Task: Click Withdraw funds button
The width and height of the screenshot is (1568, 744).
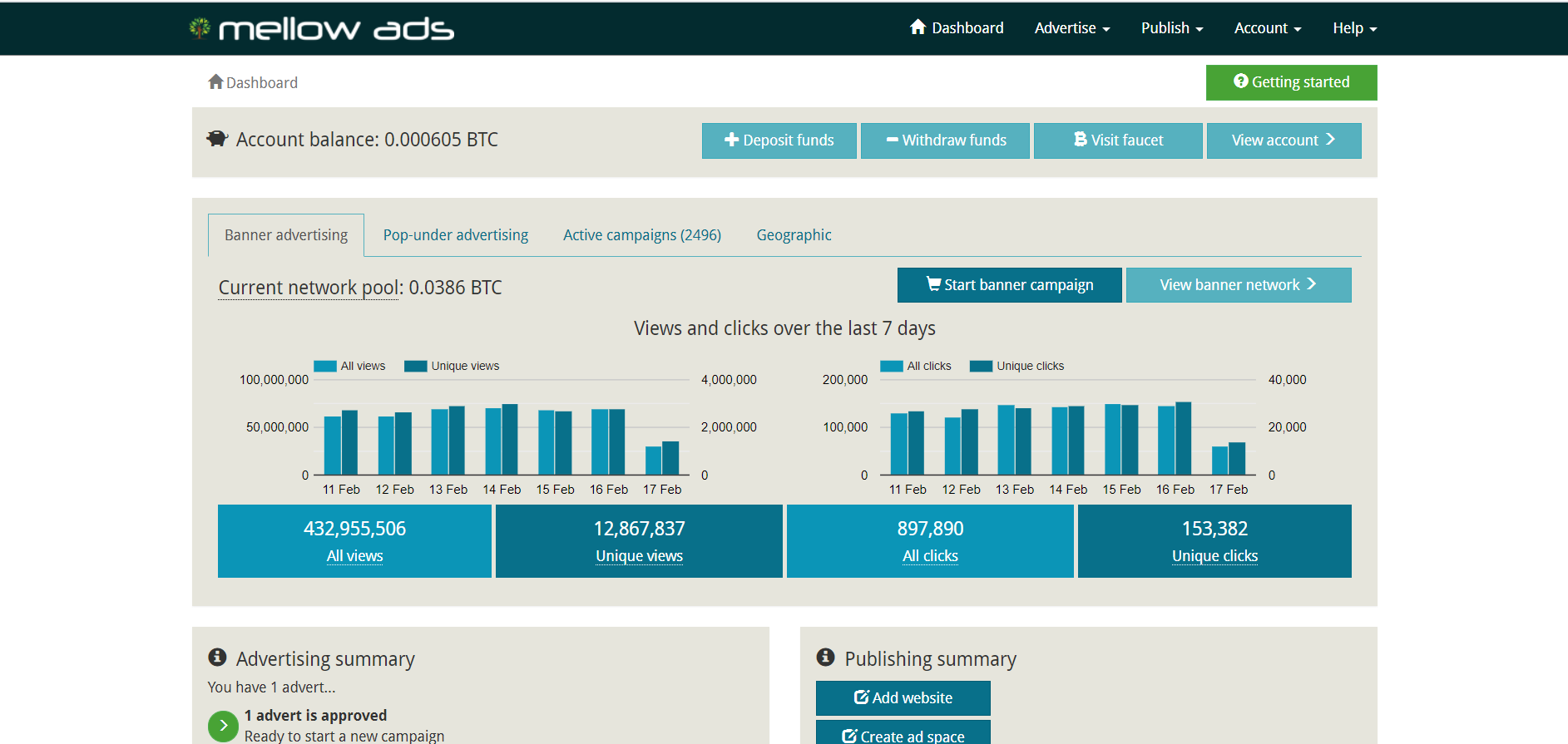Action: 945,140
